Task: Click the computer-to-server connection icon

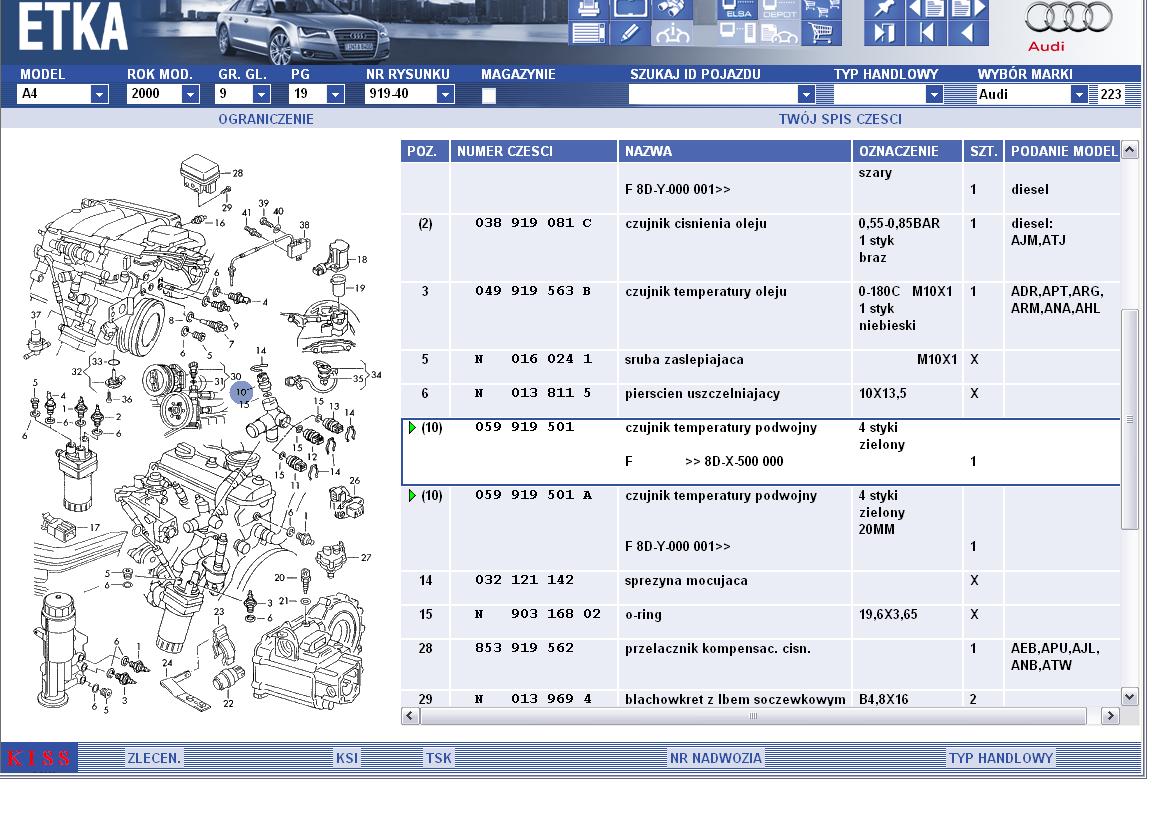Action: (x=738, y=33)
